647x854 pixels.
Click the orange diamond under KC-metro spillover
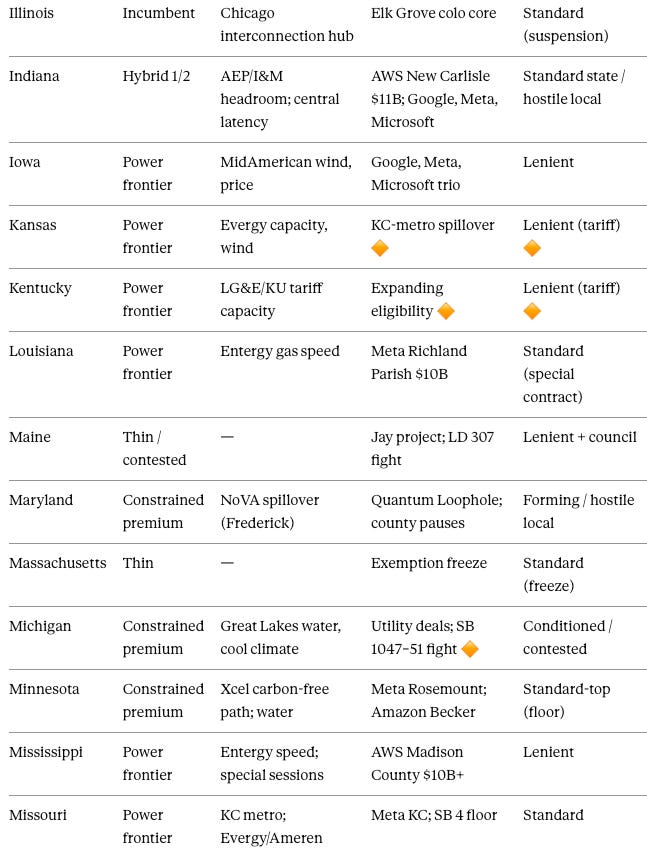pos(380,248)
